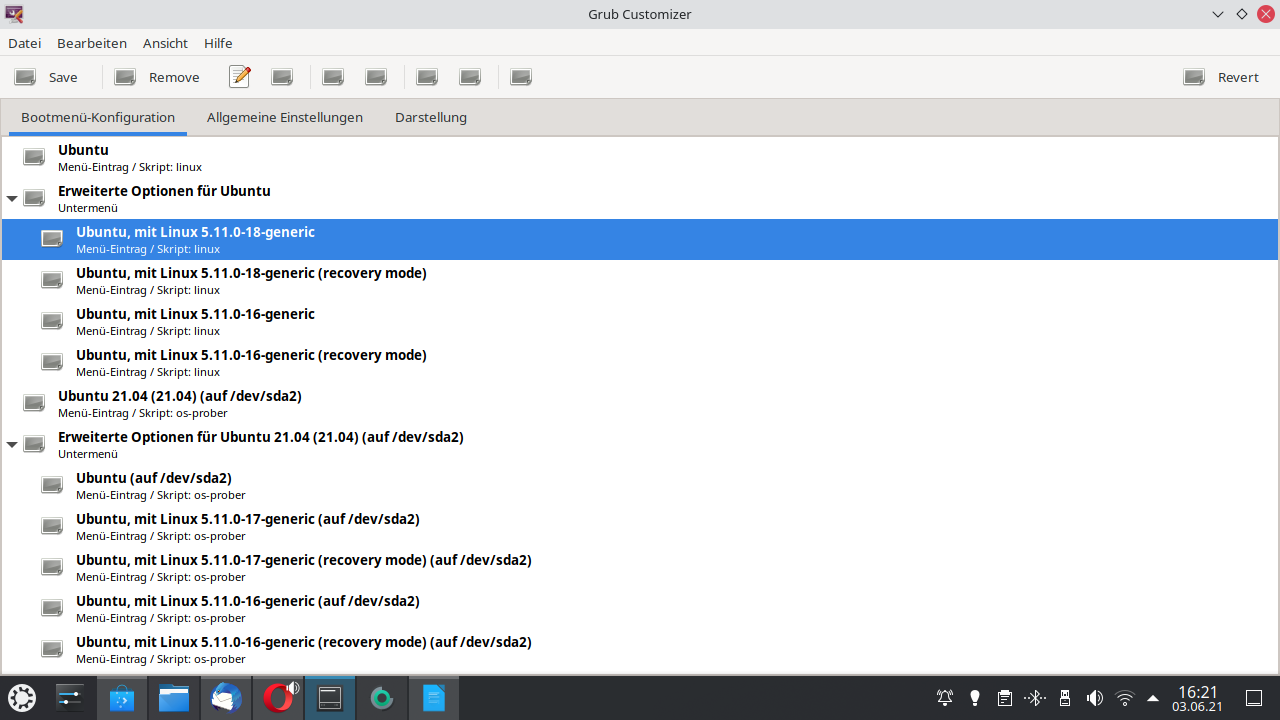Open the removable USB devices tray icon
This screenshot has height=720, width=1280.
tap(1065, 698)
